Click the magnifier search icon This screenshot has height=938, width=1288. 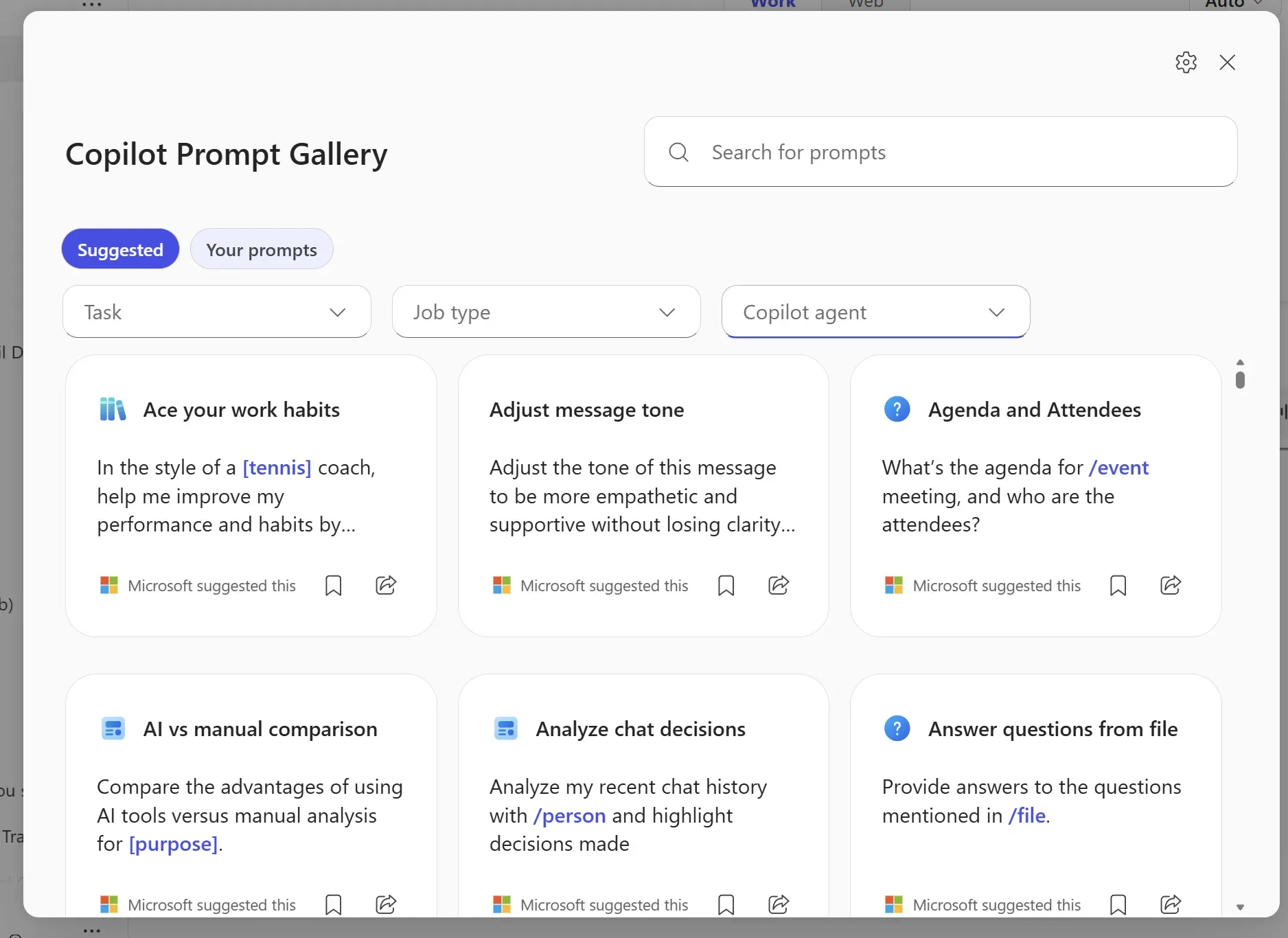678,152
